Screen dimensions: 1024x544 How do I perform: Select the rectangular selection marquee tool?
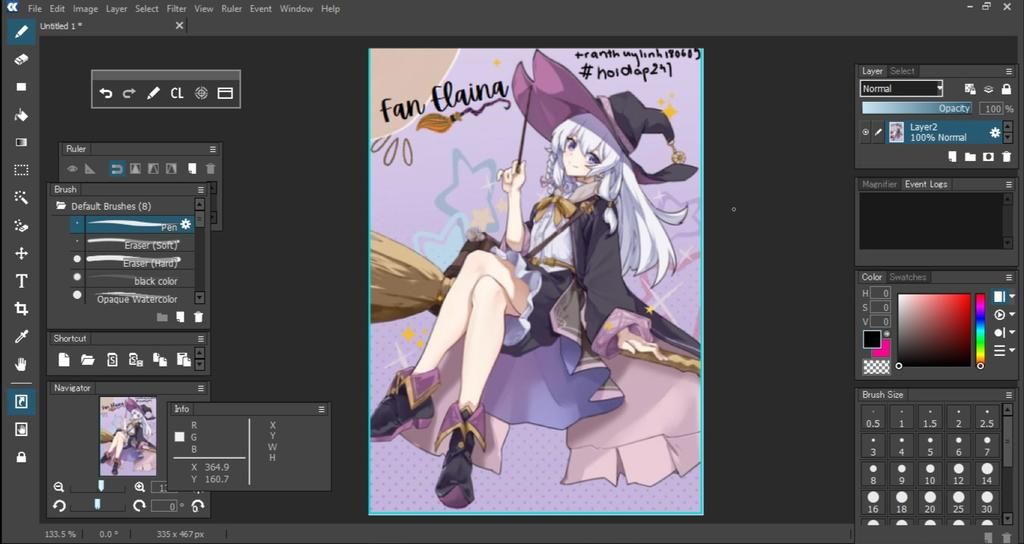coord(21,170)
